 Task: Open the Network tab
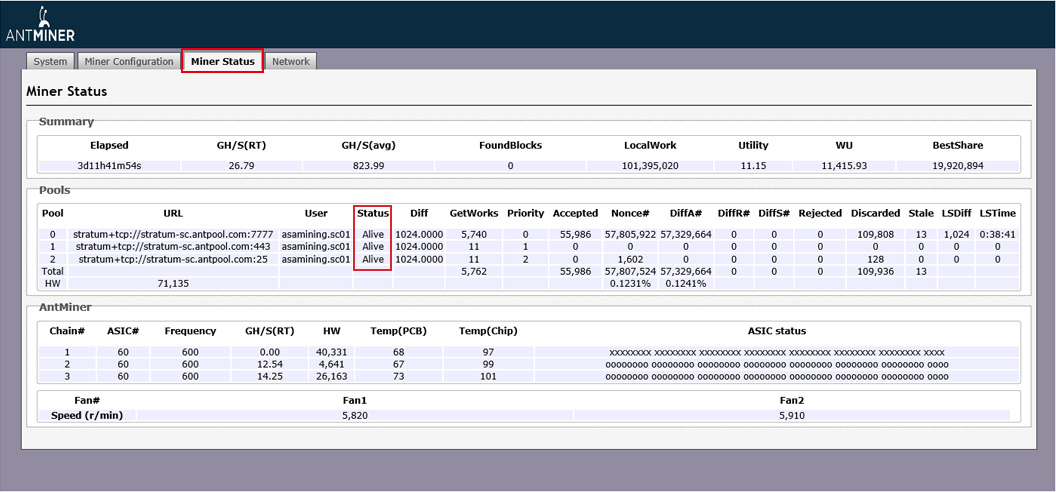(x=291, y=61)
